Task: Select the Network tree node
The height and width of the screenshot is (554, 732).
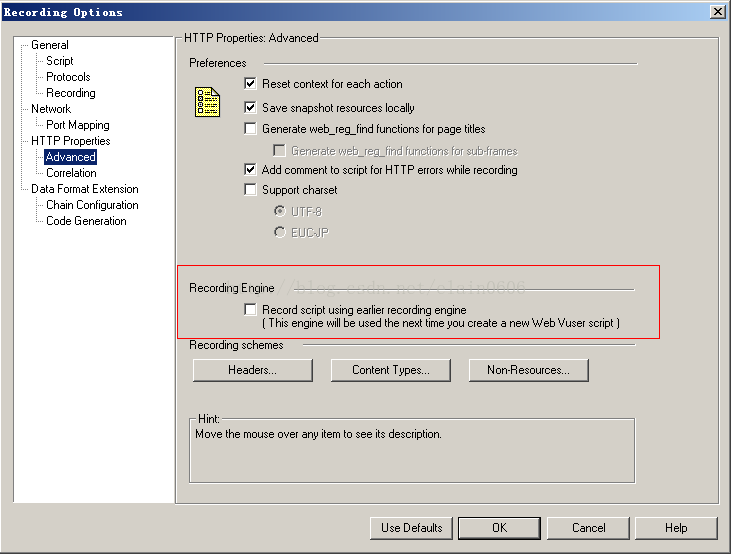Action: pos(51,109)
